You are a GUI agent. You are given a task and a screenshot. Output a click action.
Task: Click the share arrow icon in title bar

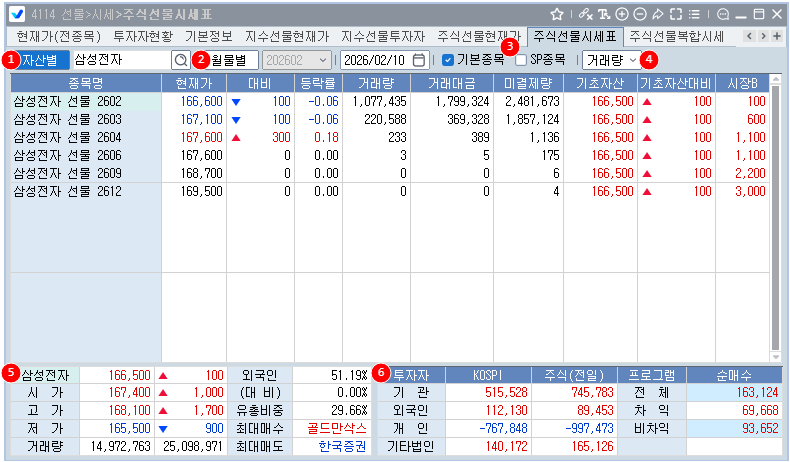658,14
